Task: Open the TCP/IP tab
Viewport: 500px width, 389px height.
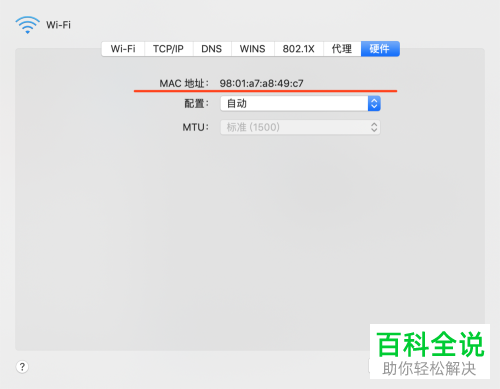Action: pos(169,49)
